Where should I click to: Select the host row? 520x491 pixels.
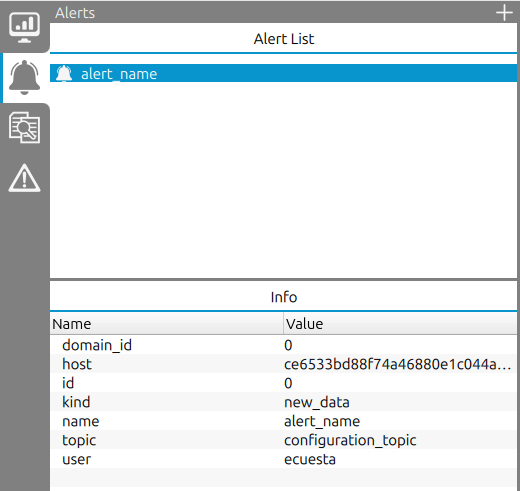(x=283, y=364)
